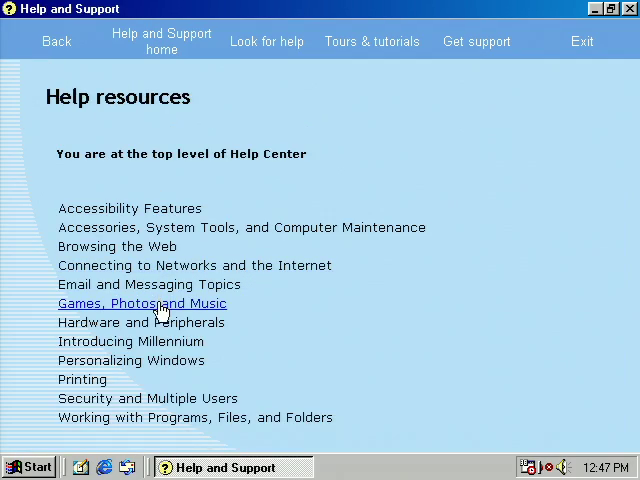The width and height of the screenshot is (640, 480).
Task: Close the Help and Support window
Action: (630, 9)
